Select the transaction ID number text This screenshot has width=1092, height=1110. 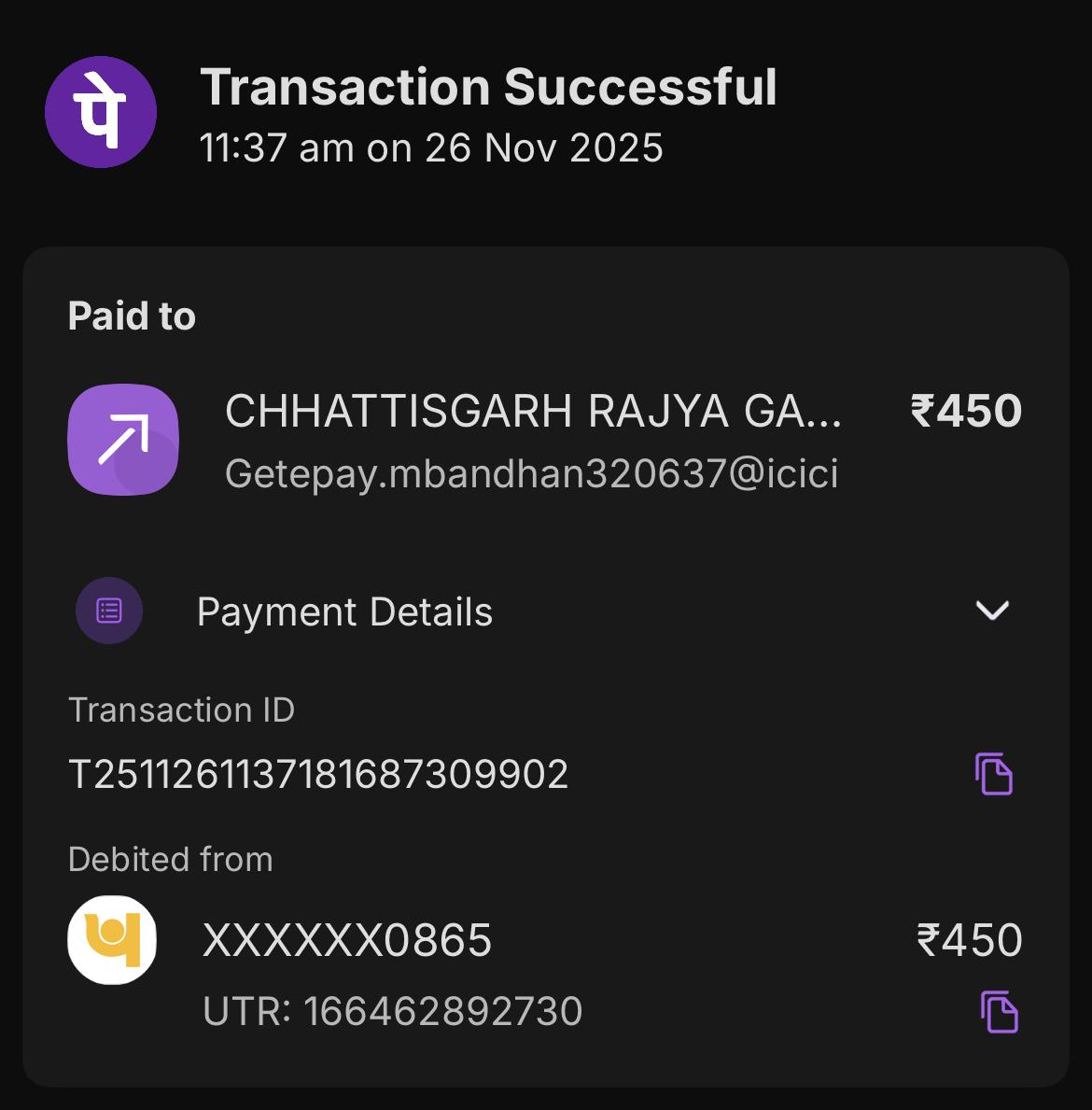(318, 775)
